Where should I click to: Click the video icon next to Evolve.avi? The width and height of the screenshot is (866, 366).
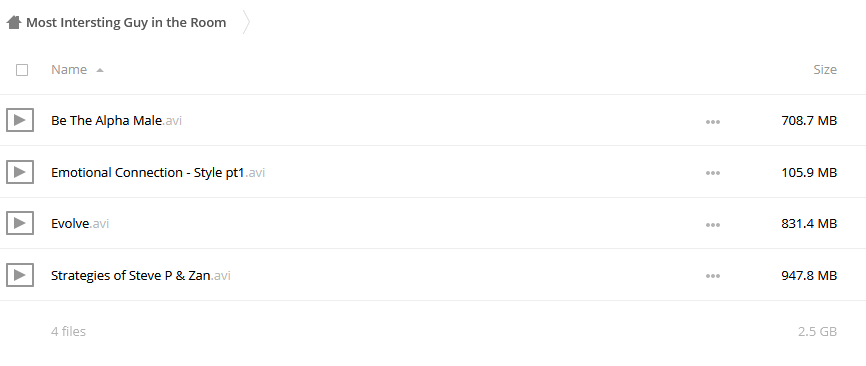pyautogui.click(x=20, y=223)
